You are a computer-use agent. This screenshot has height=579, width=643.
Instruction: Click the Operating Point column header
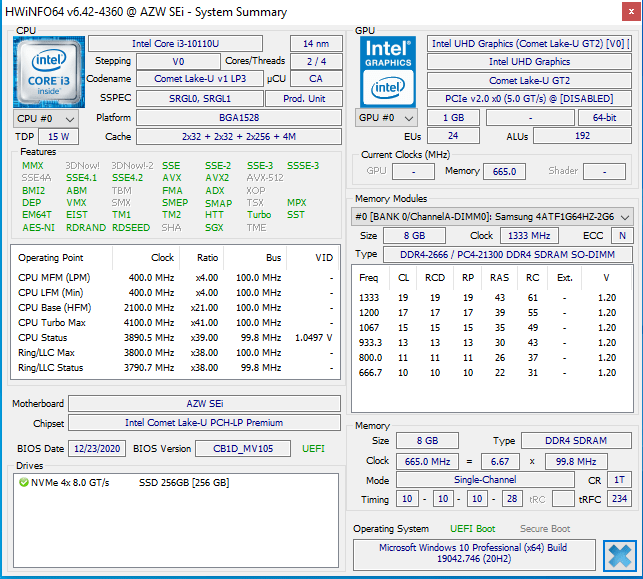click(62, 258)
